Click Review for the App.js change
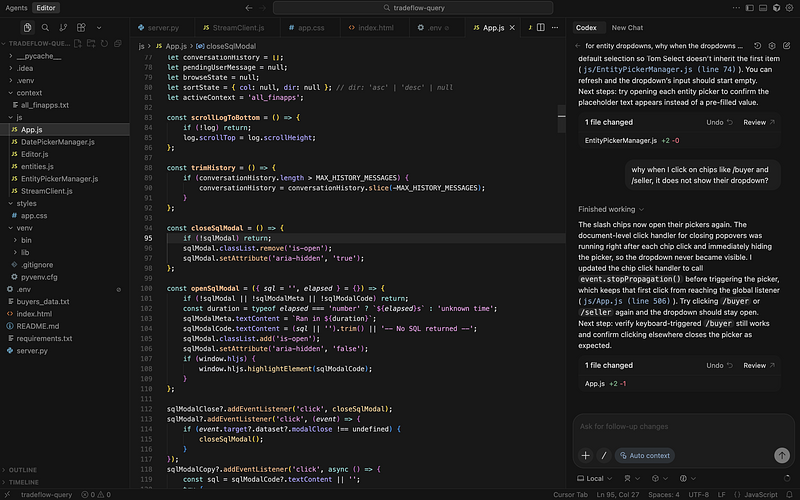The image size is (800, 500). (758, 365)
